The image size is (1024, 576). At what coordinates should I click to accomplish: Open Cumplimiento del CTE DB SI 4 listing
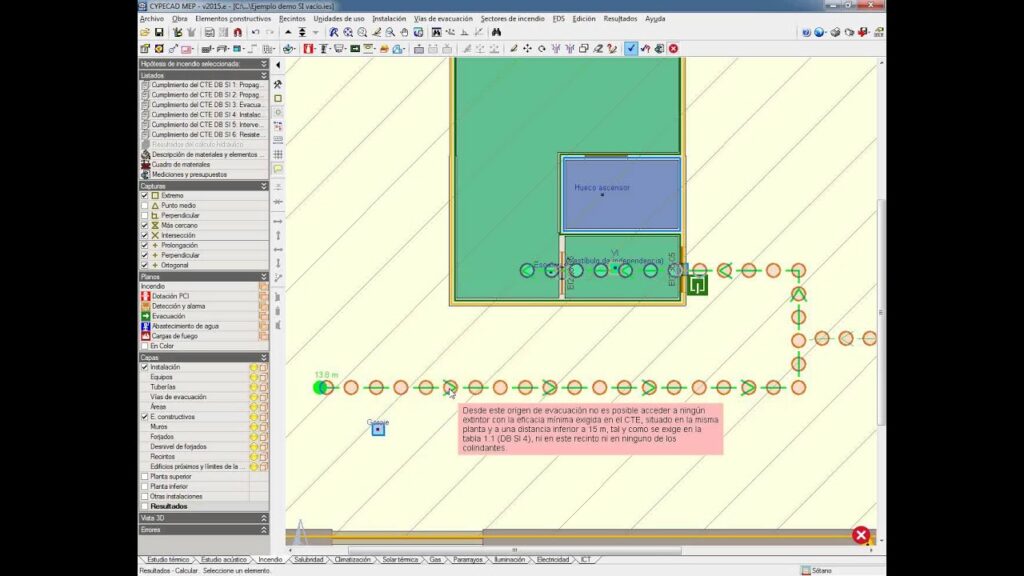tap(207, 115)
